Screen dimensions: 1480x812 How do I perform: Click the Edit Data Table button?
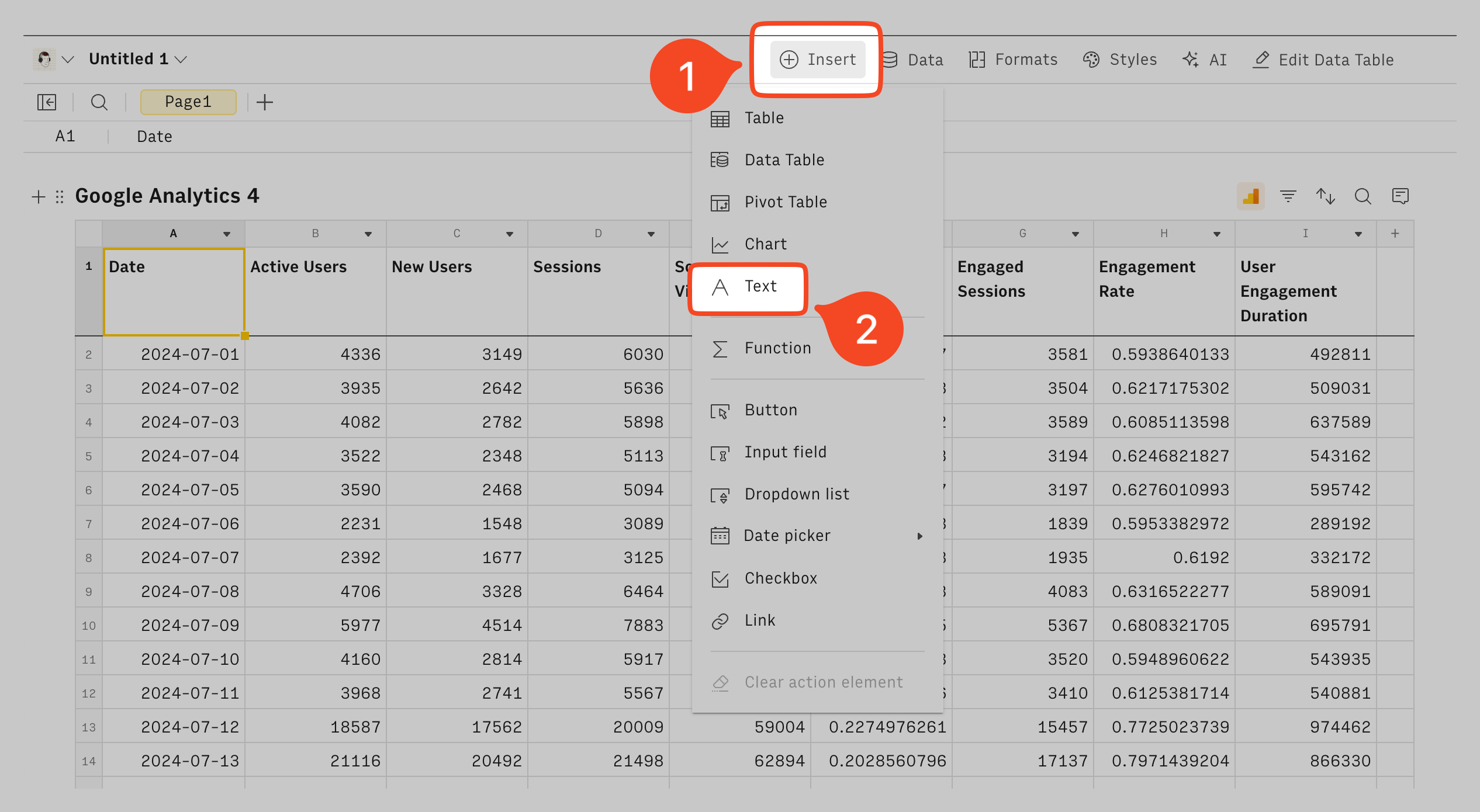[1323, 60]
